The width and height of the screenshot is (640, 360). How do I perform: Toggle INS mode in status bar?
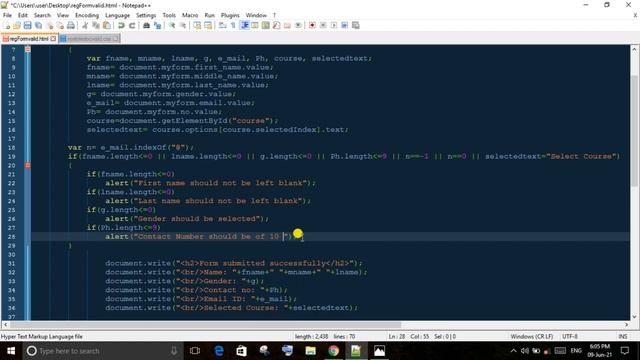(622, 337)
